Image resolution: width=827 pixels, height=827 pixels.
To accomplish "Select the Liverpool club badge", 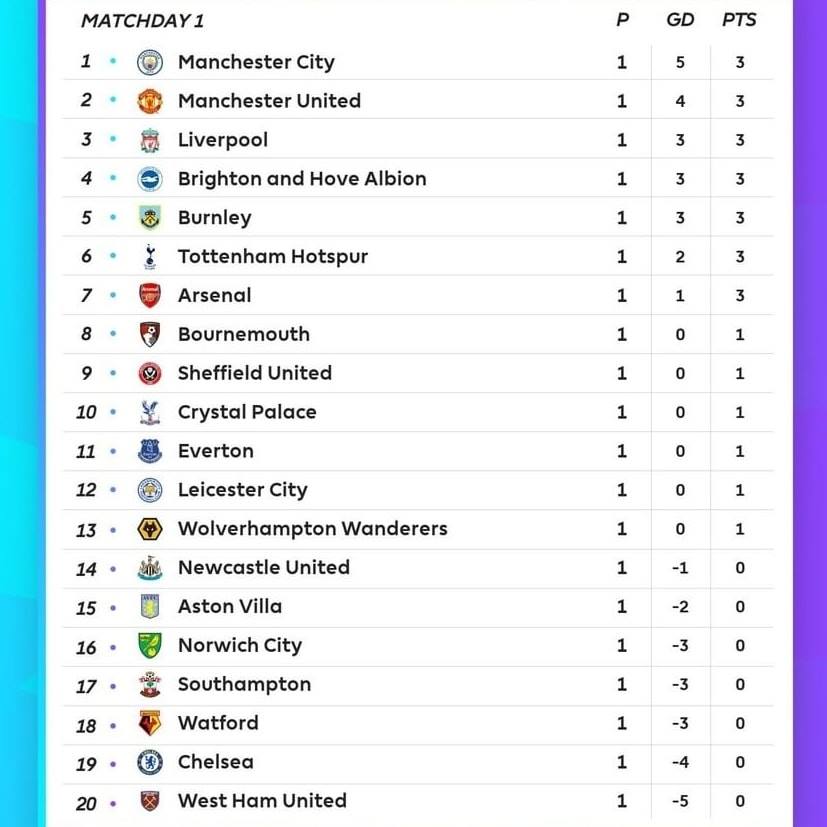I will pos(150,140).
